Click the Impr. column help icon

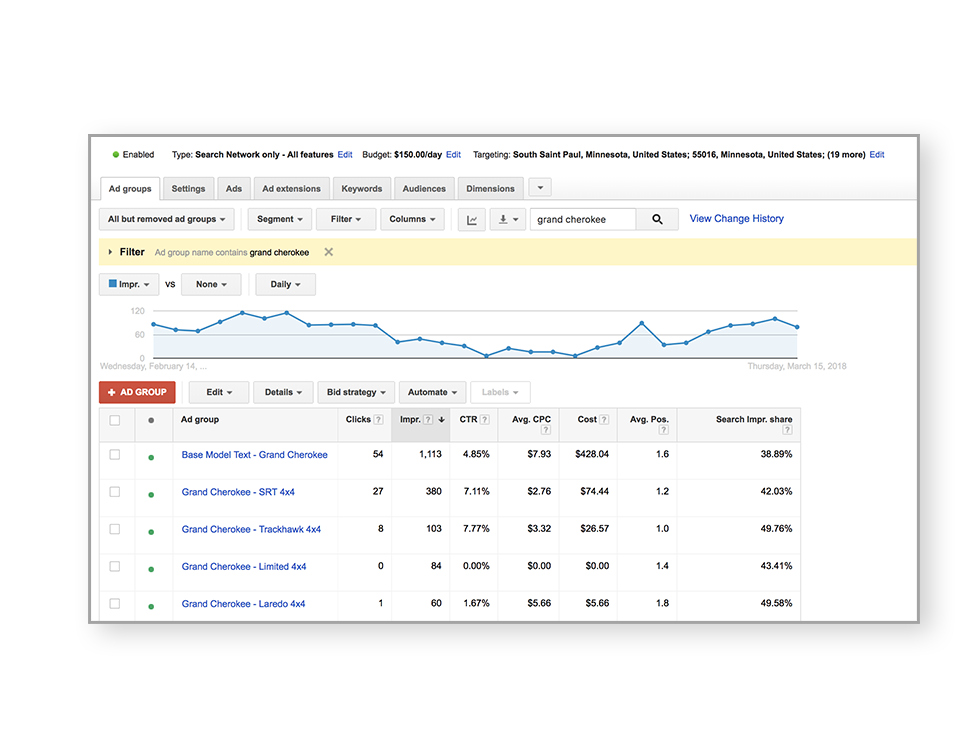coord(428,420)
